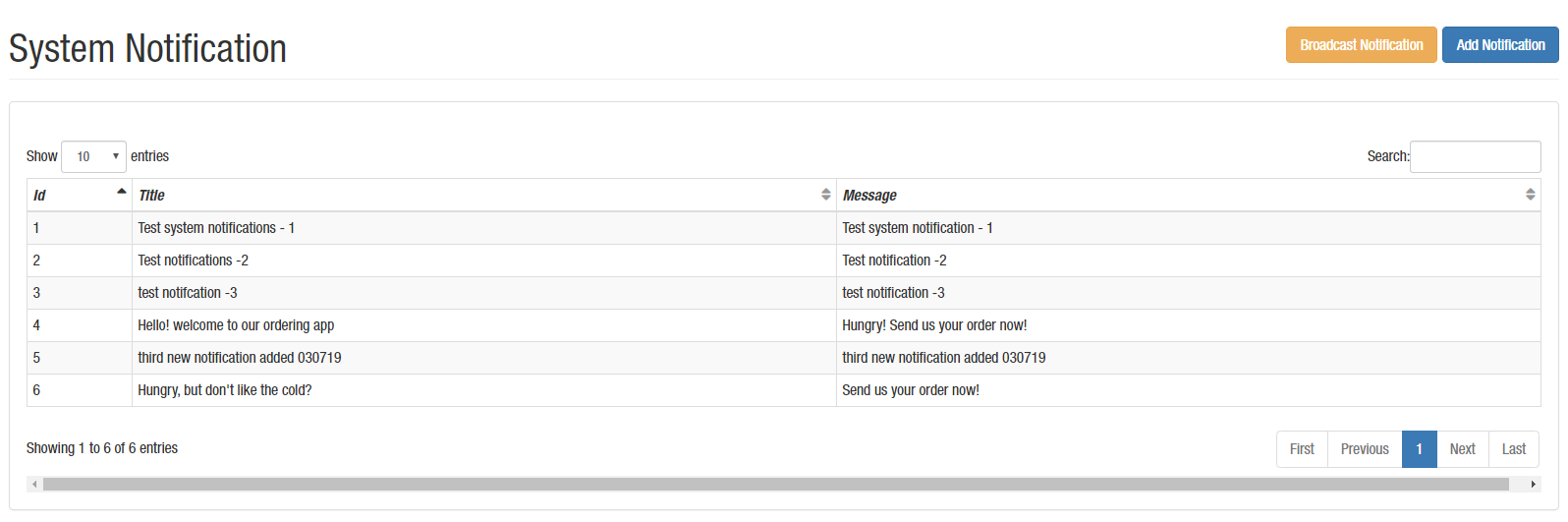This screenshot has height=522, width=1568.
Task: Select row 'Hungry, but don't like the cold?'
Action: point(225,390)
